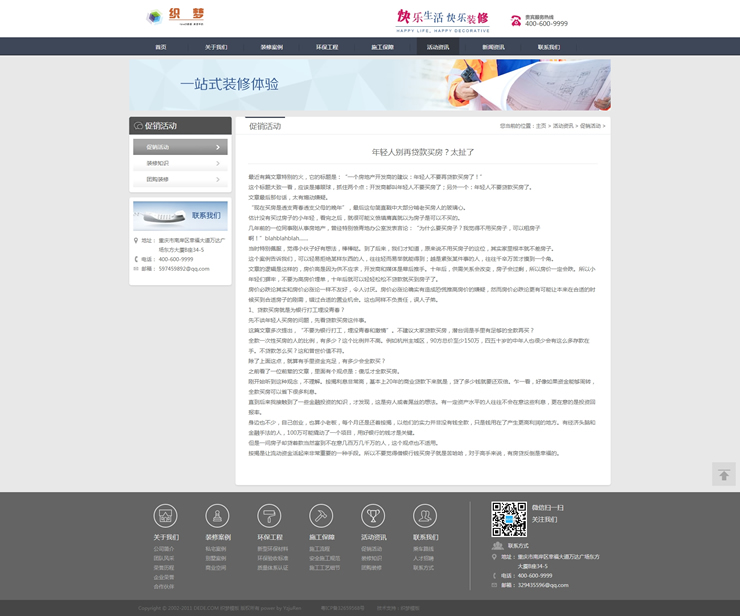Click the 施工保障 hammer footer icon
The image size is (740, 616).
[x=321, y=516]
